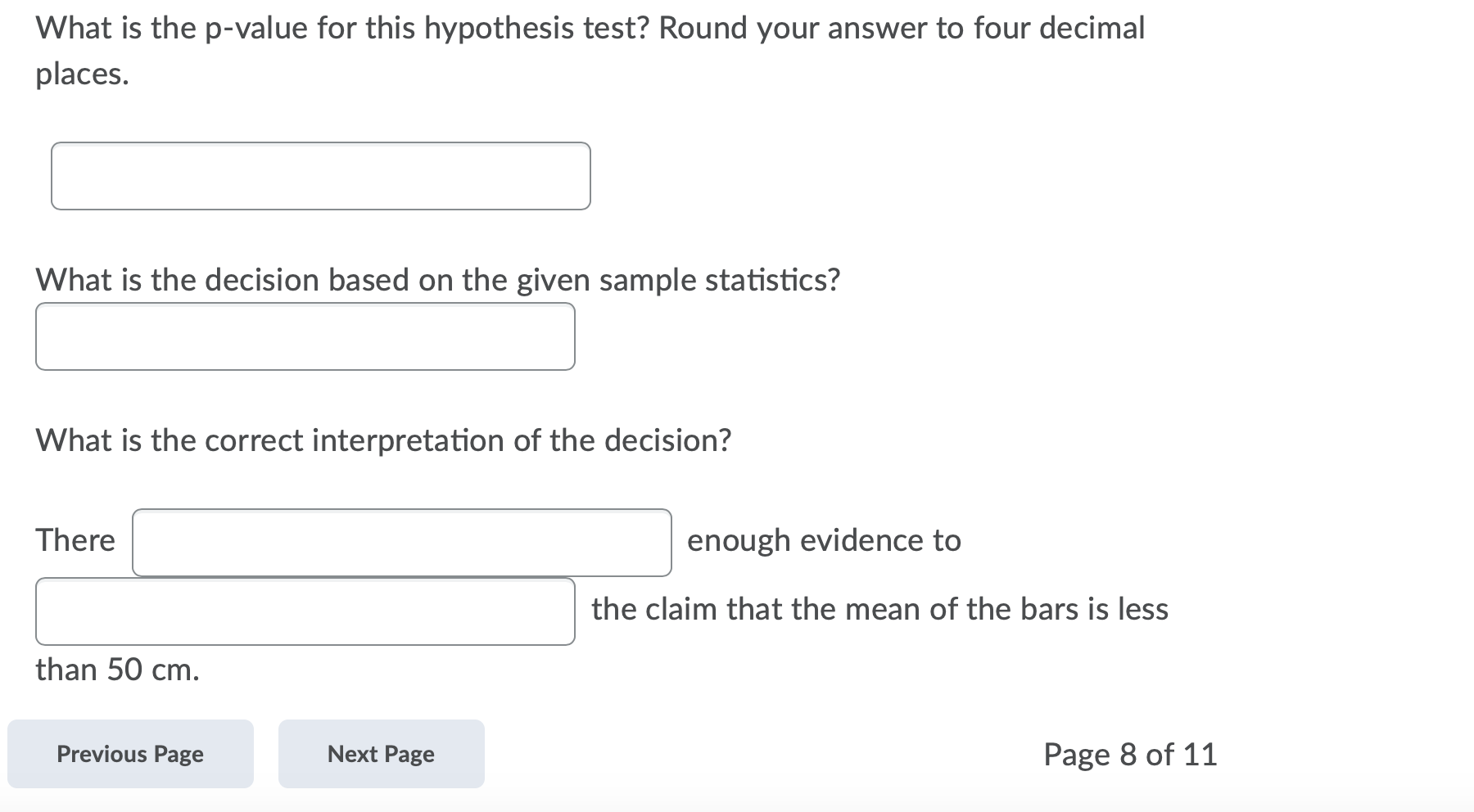
Task: Go to the Previous Page
Action: point(130,754)
